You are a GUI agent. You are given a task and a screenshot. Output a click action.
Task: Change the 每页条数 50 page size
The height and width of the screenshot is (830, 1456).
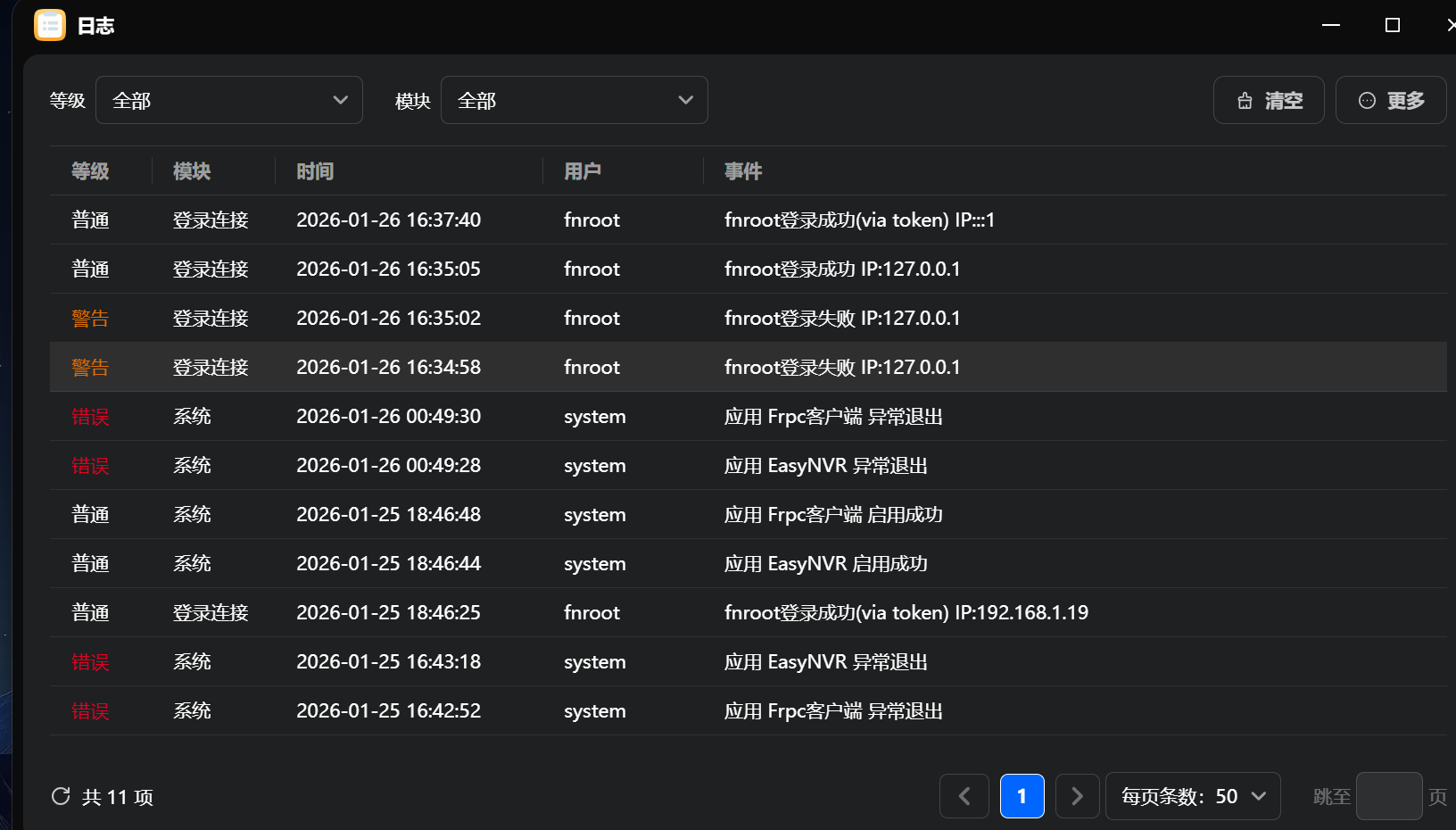pos(1193,796)
